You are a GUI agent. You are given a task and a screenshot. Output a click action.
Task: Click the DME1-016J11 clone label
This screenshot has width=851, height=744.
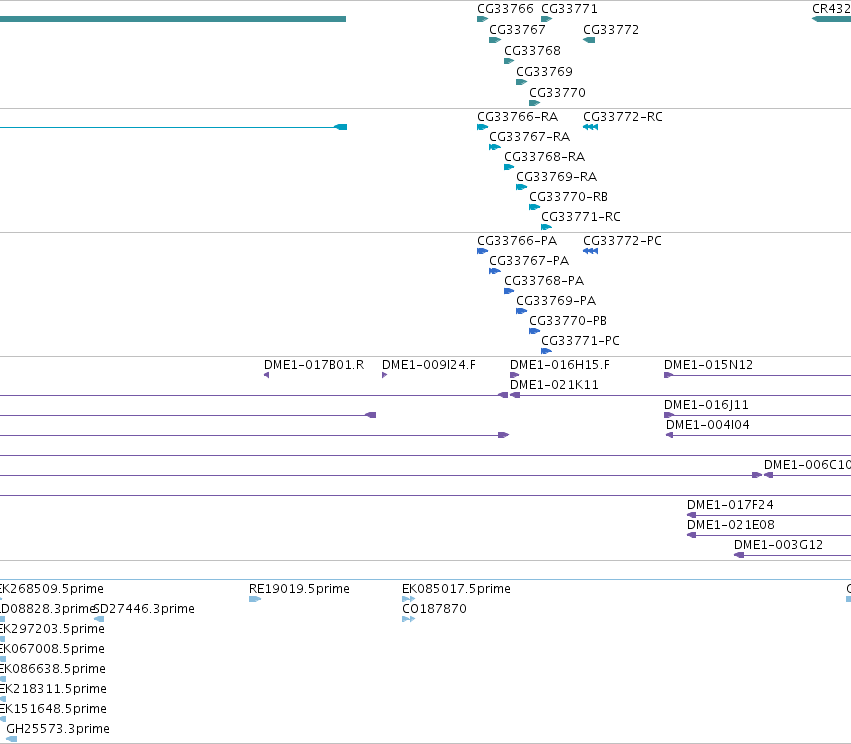click(x=706, y=405)
